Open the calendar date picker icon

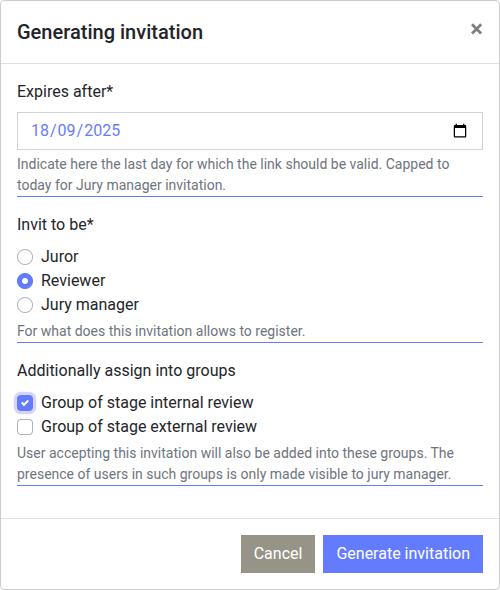[x=460, y=131]
